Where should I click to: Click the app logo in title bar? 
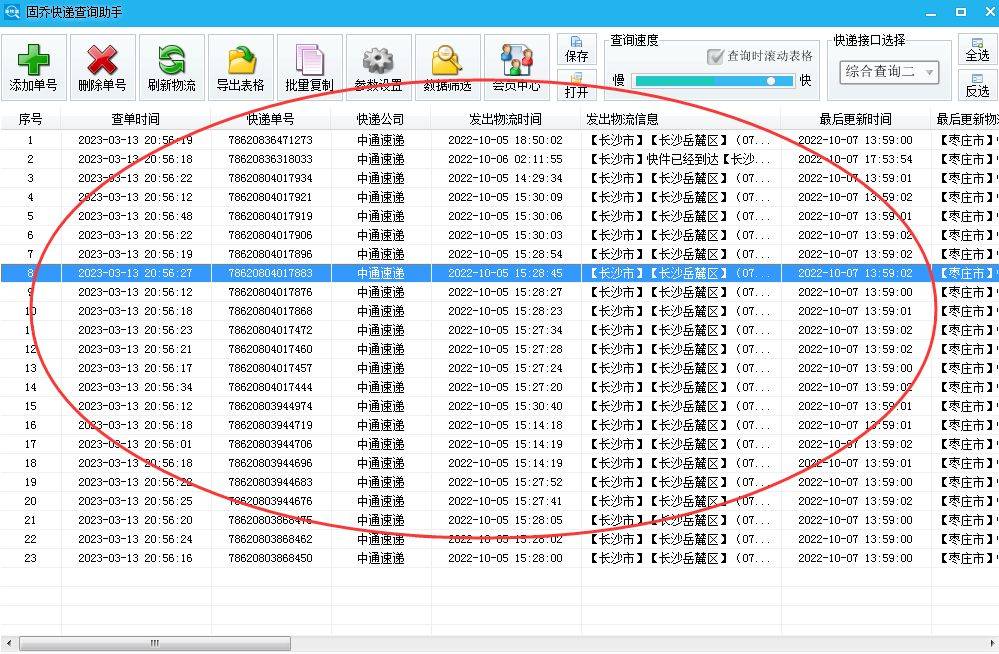[x=11, y=11]
